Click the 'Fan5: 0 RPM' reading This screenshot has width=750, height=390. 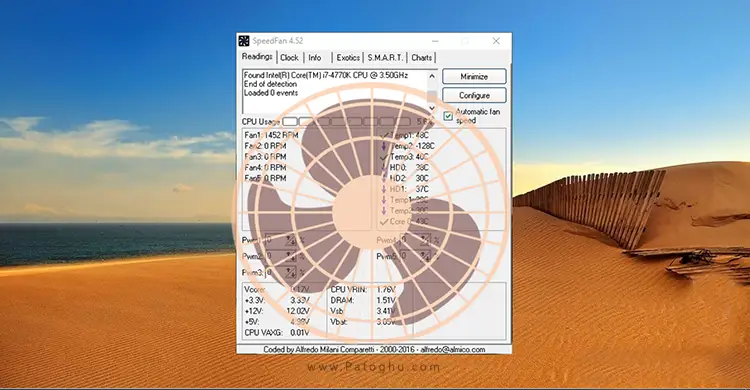265,178
